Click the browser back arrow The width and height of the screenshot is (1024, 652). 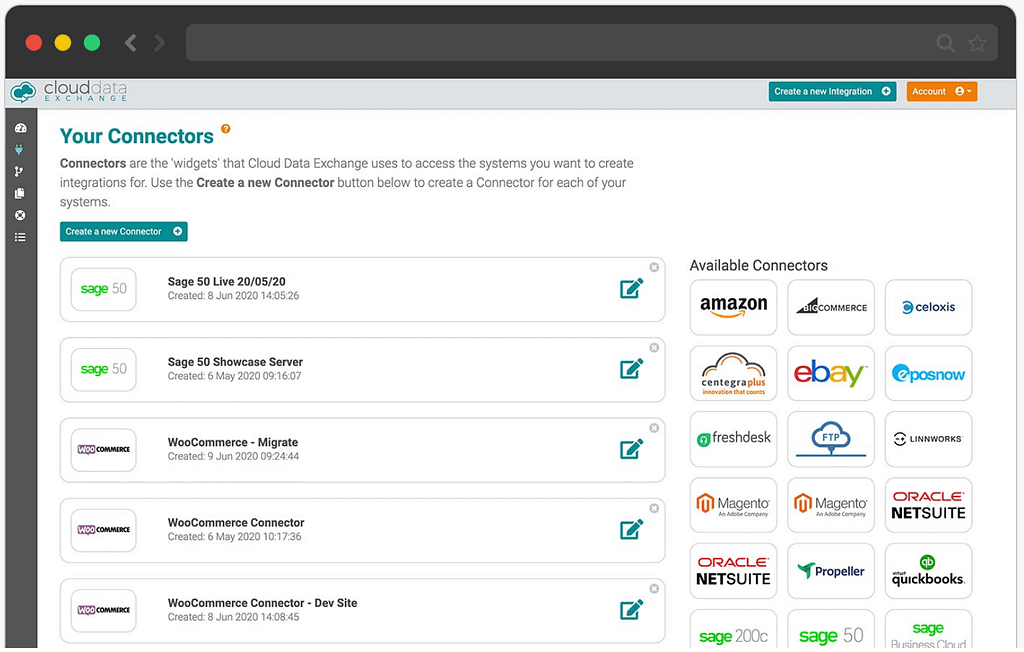tap(131, 42)
